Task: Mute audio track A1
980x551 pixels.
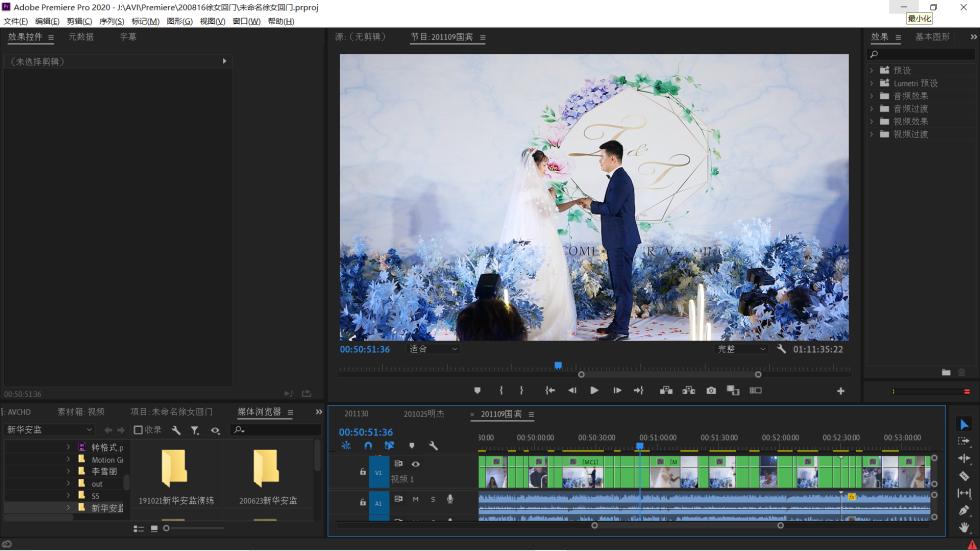Action: point(415,499)
